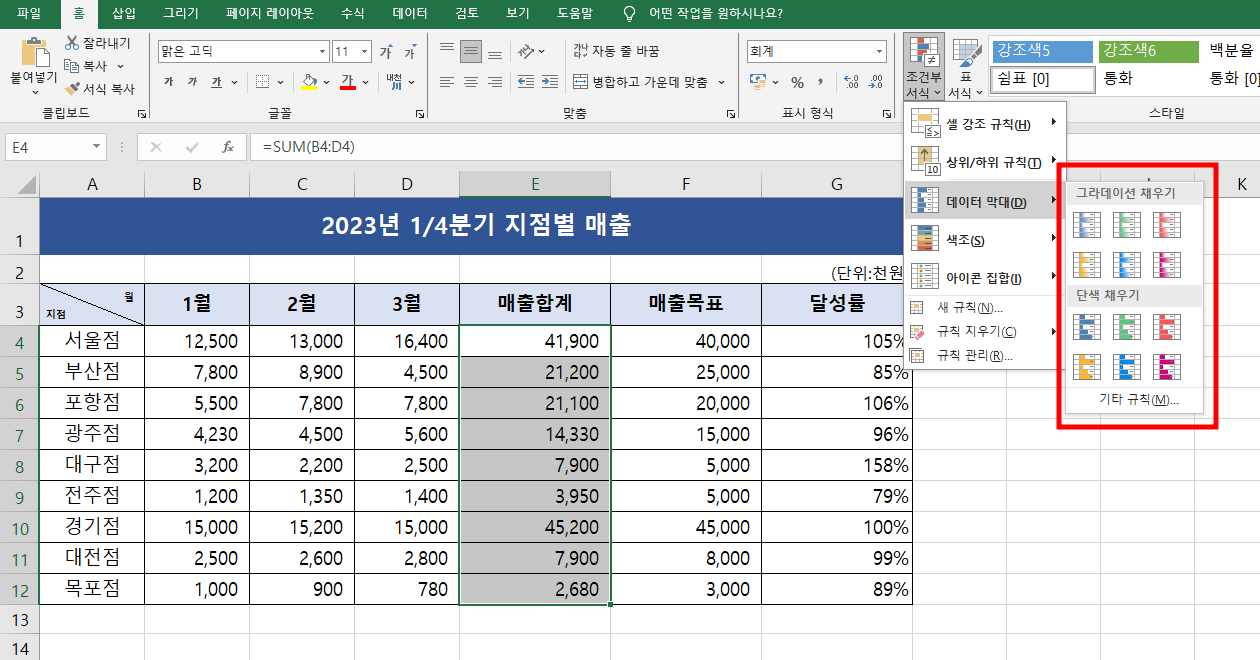
Task: Open the font size dropdown showing 11
Action: [x=364, y=51]
